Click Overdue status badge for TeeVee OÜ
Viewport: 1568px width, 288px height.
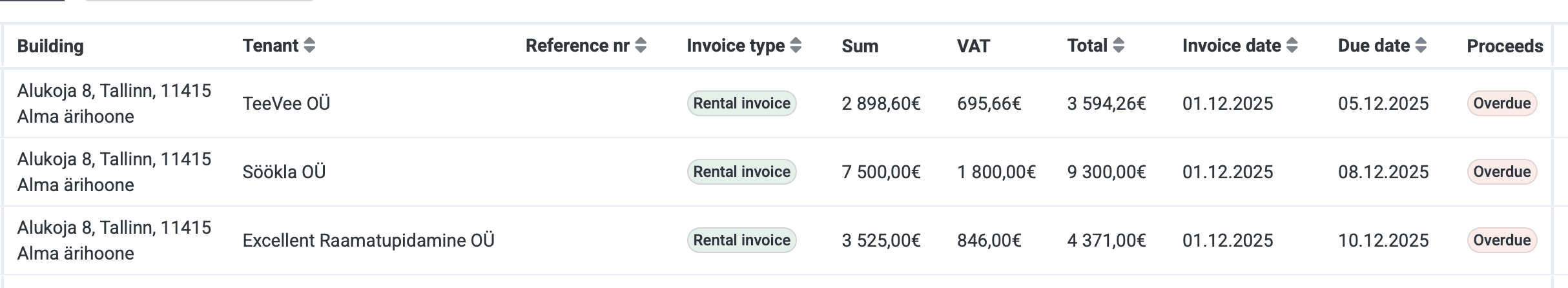tap(1501, 103)
